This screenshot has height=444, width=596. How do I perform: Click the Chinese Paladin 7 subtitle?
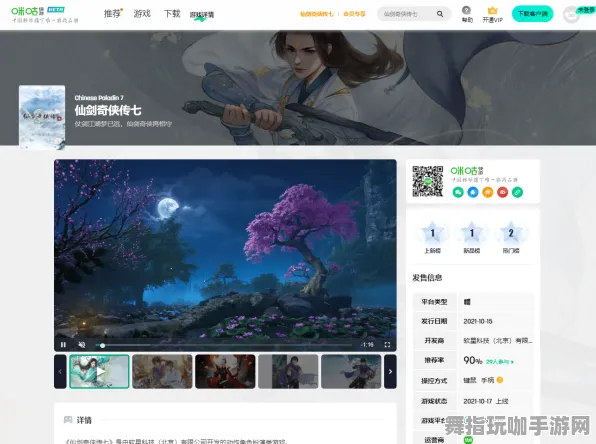tap(99, 98)
